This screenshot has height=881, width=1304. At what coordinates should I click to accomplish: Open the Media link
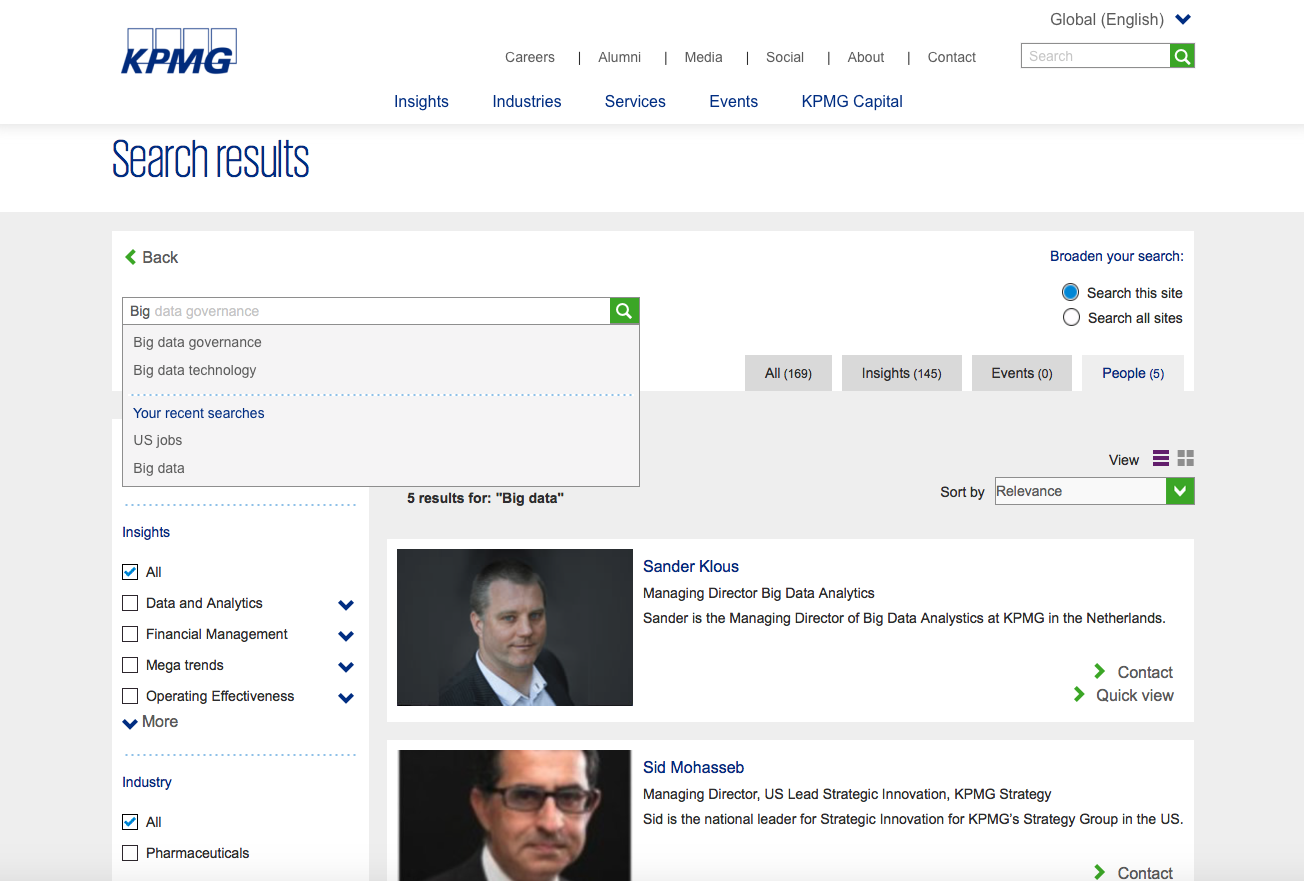click(x=704, y=57)
